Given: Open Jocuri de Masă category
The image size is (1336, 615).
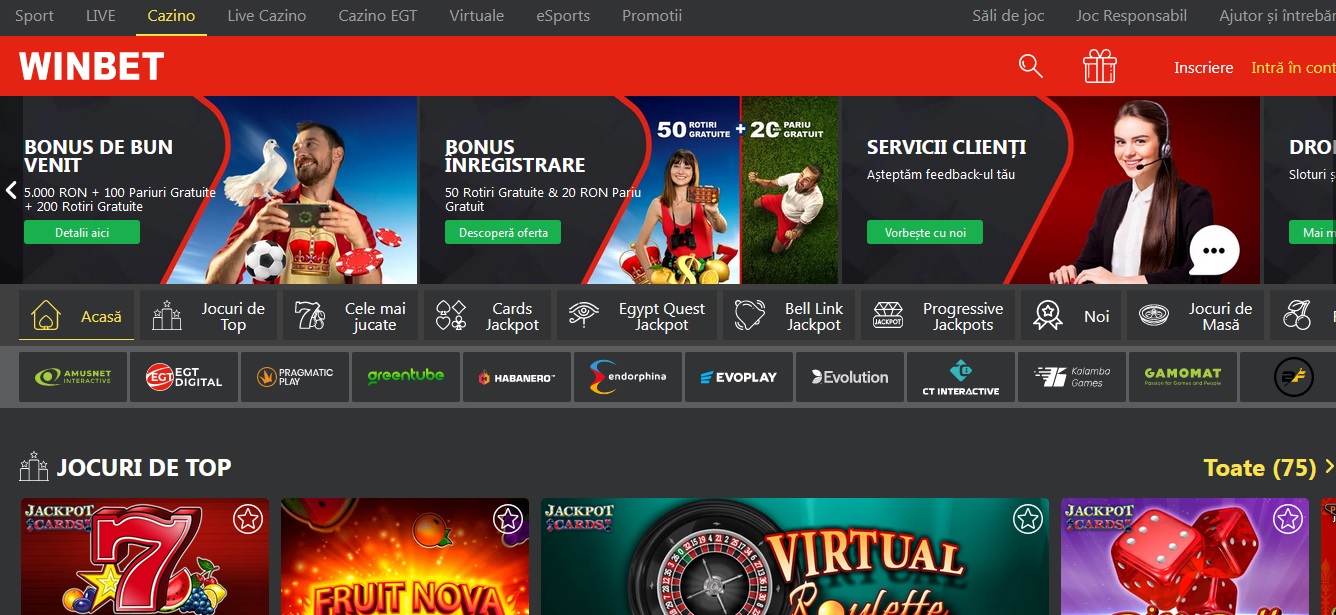Looking at the screenshot, I should click(1195, 316).
